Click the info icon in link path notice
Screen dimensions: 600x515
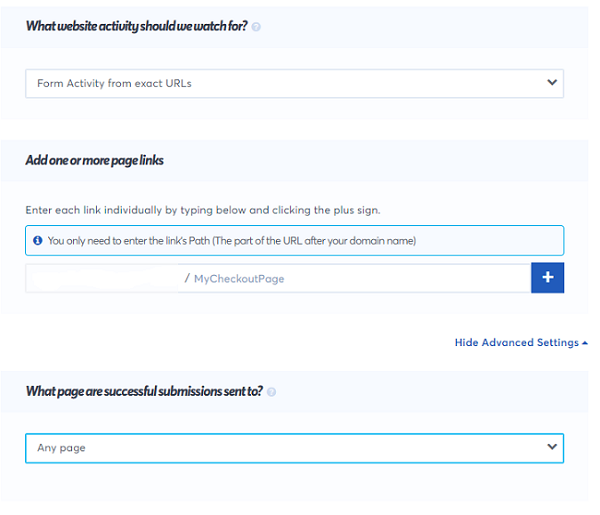click(38, 241)
